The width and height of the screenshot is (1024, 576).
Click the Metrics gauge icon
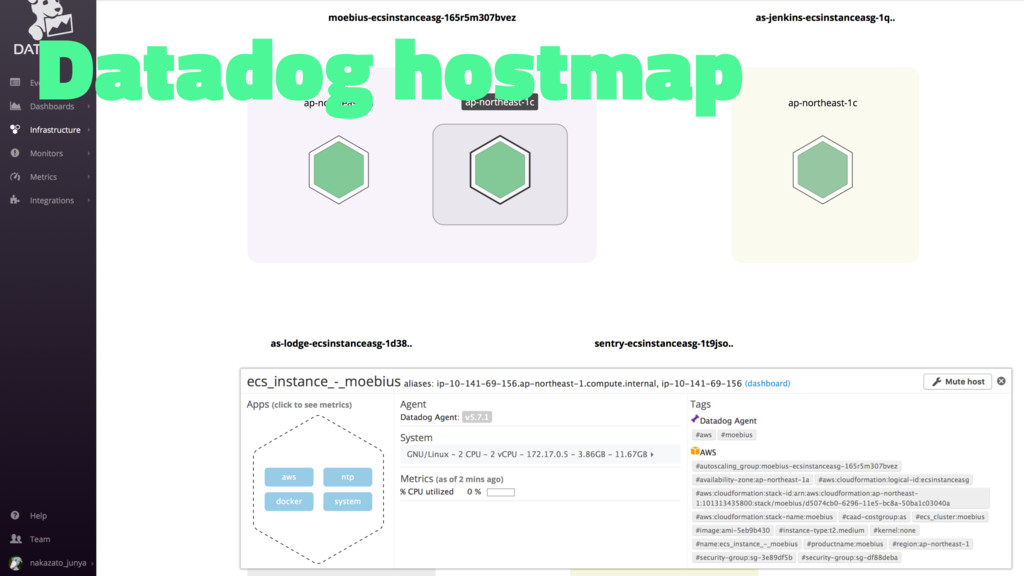tap(15, 176)
